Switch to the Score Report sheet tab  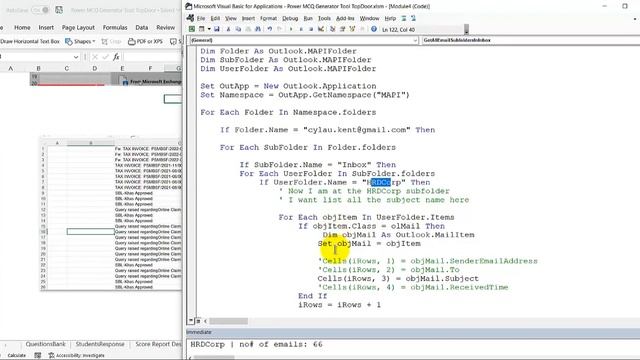pyautogui.click(x=158, y=344)
